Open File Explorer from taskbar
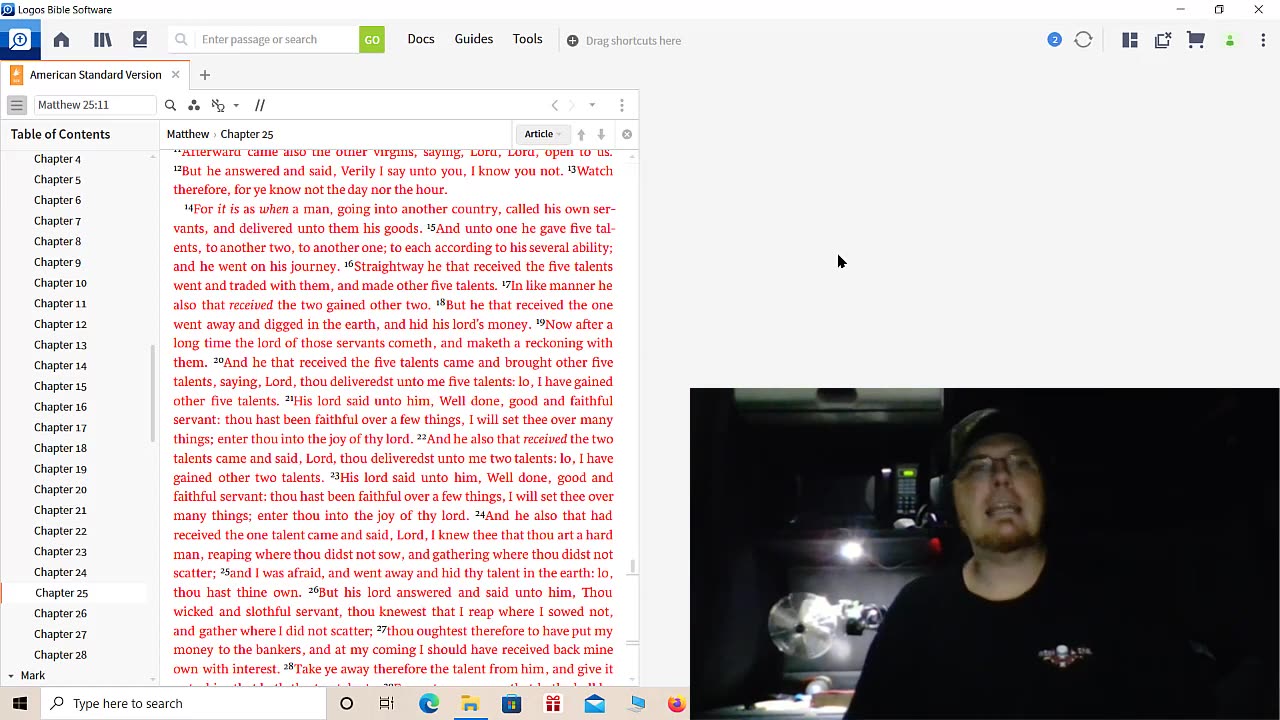Image resolution: width=1280 pixels, height=720 pixels. tap(470, 703)
